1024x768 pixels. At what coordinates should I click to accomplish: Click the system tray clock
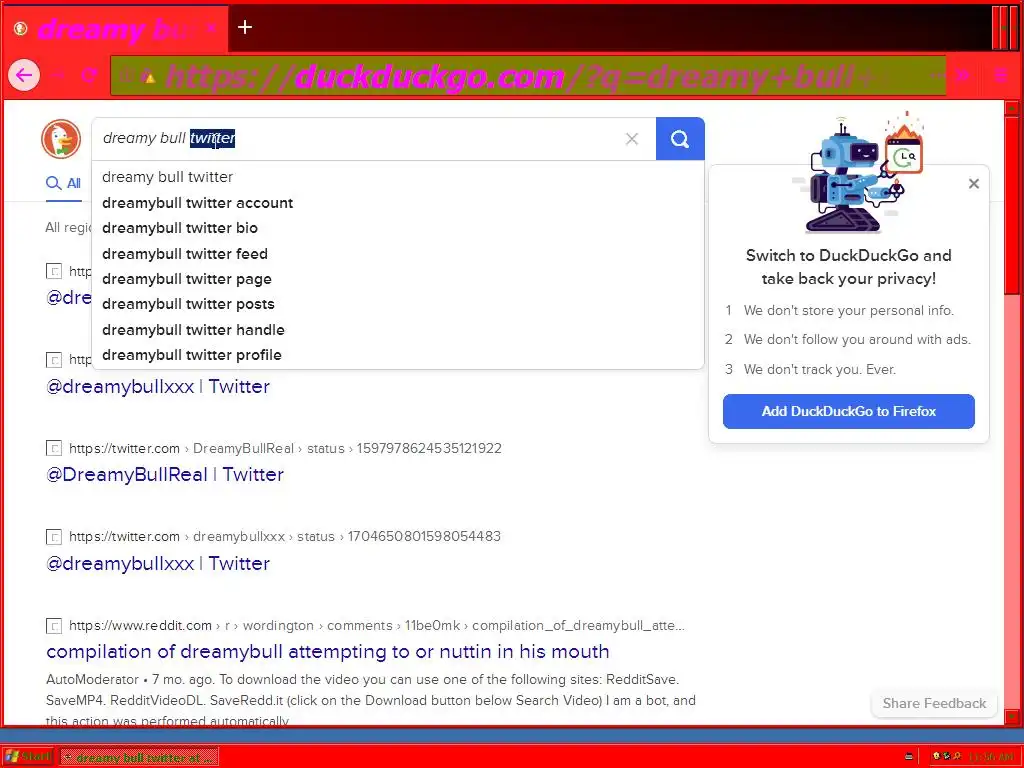pos(991,757)
